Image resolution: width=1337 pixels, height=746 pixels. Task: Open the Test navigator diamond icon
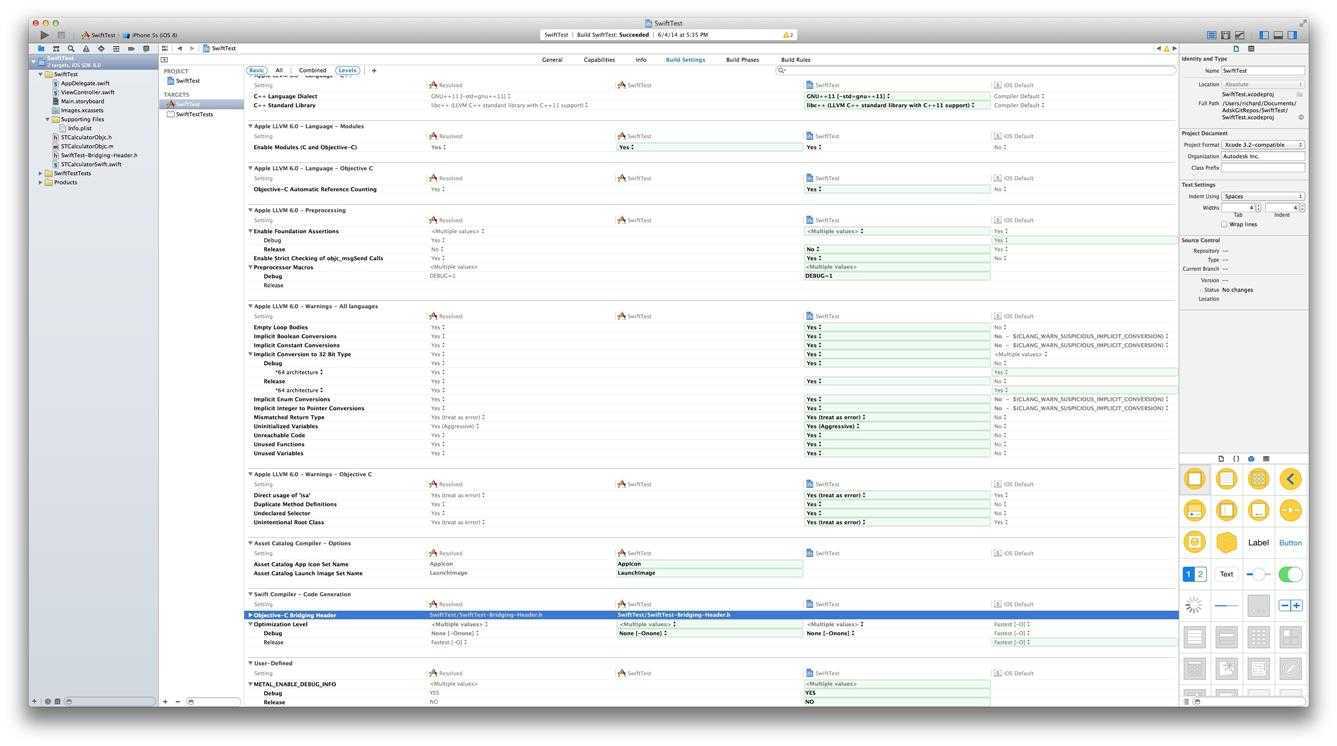[x=101, y=48]
